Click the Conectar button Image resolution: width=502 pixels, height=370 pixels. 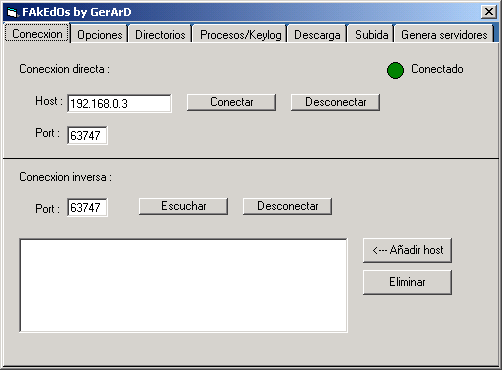pos(231,102)
